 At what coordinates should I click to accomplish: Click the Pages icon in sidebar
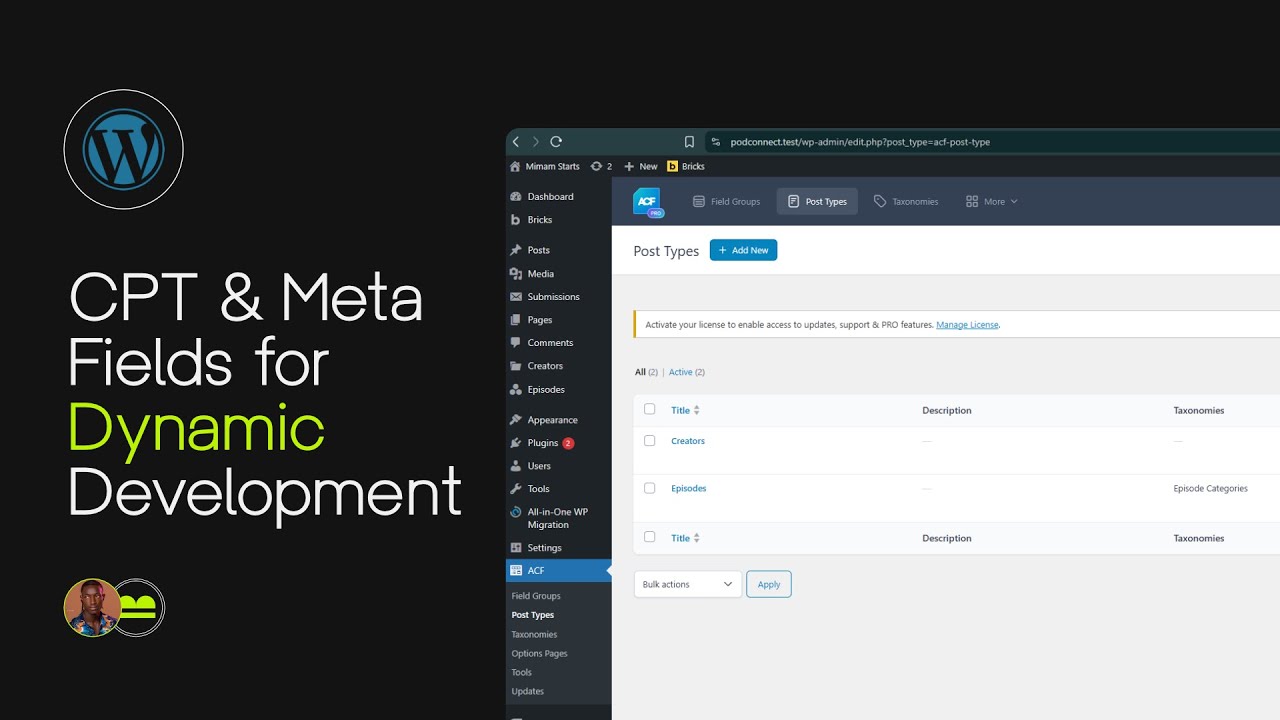[x=516, y=320]
